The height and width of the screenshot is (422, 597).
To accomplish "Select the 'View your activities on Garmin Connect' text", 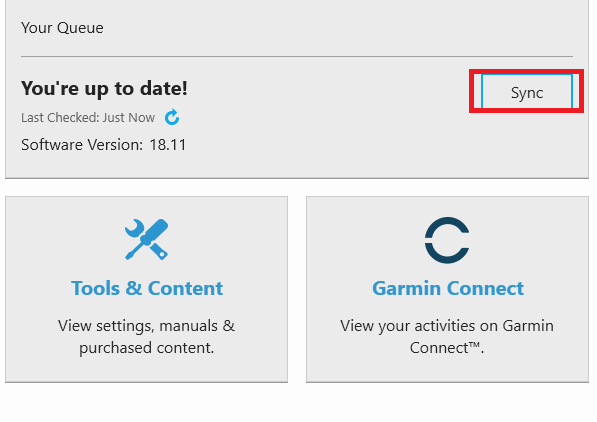I will click(x=447, y=337).
